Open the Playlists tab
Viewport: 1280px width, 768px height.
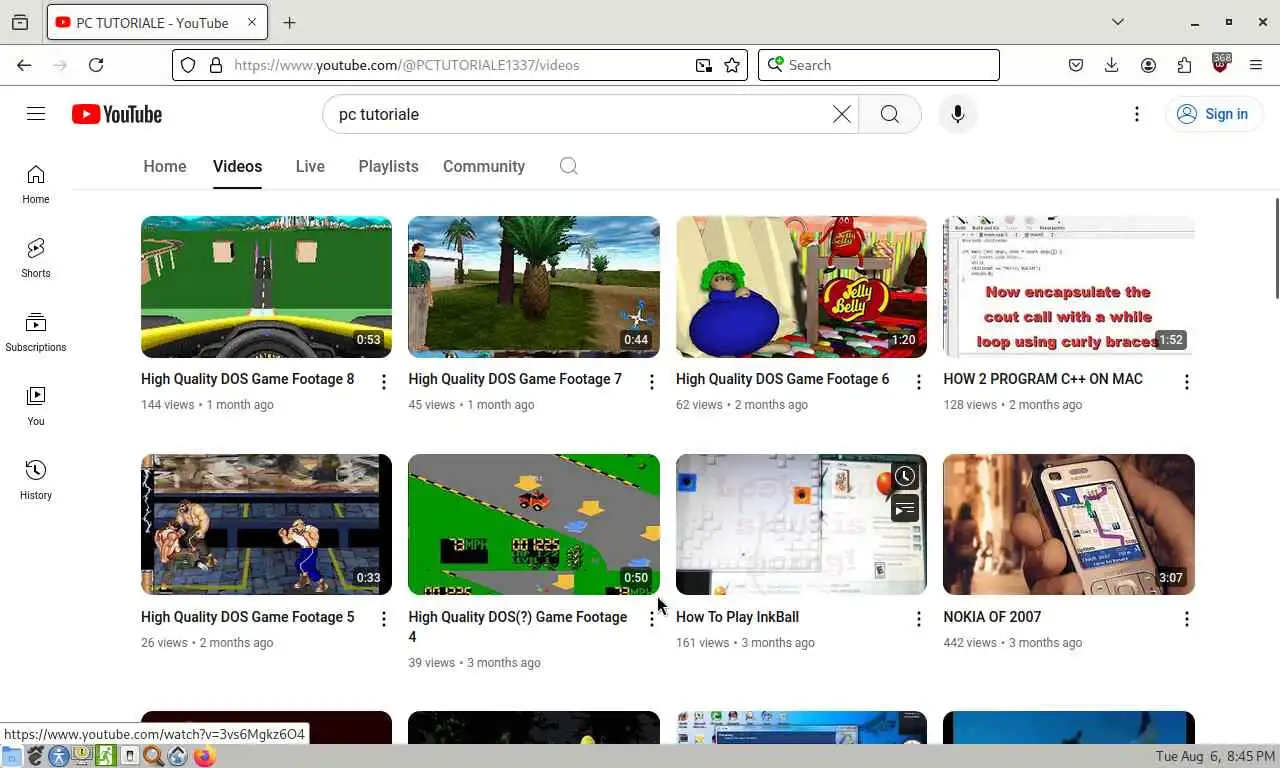[388, 166]
